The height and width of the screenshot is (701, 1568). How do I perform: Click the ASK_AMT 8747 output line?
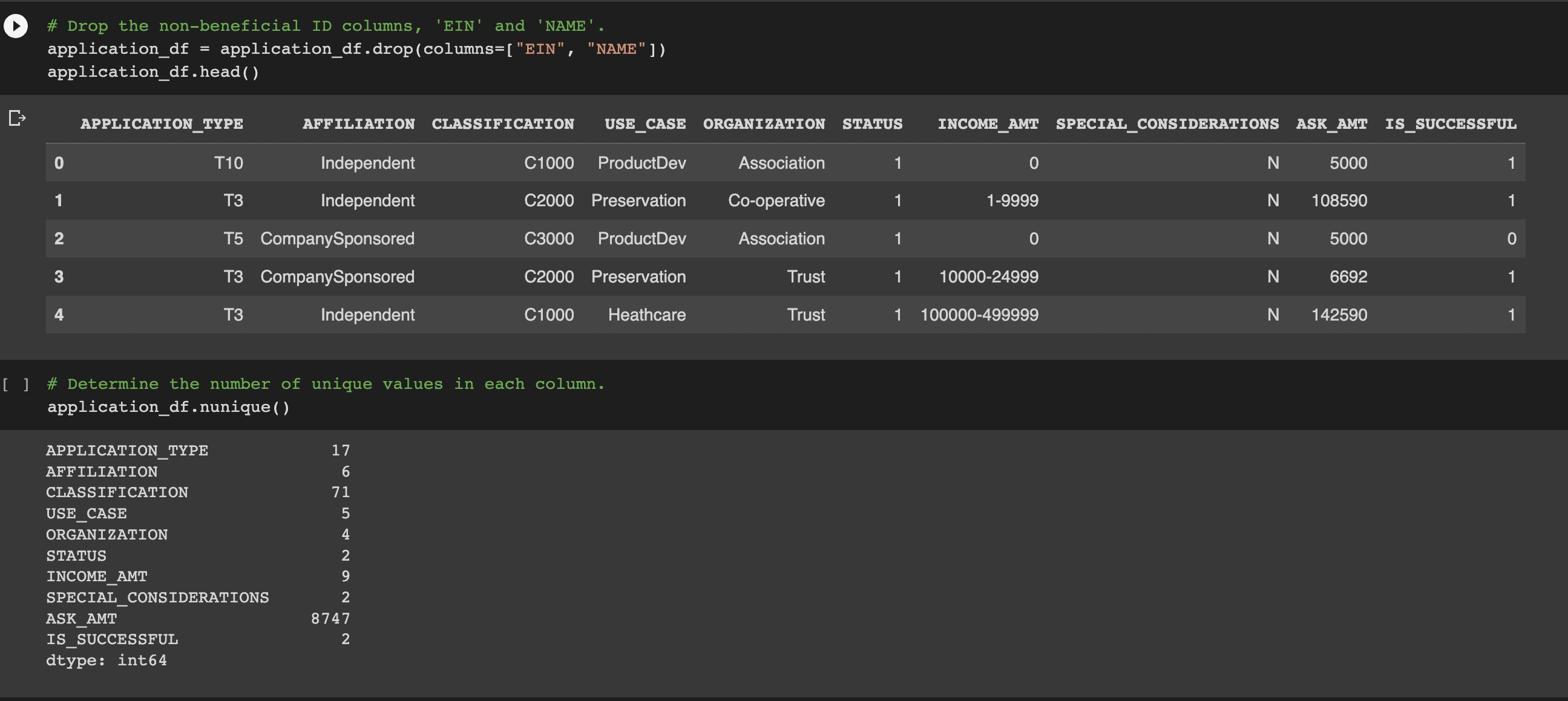tap(197, 619)
